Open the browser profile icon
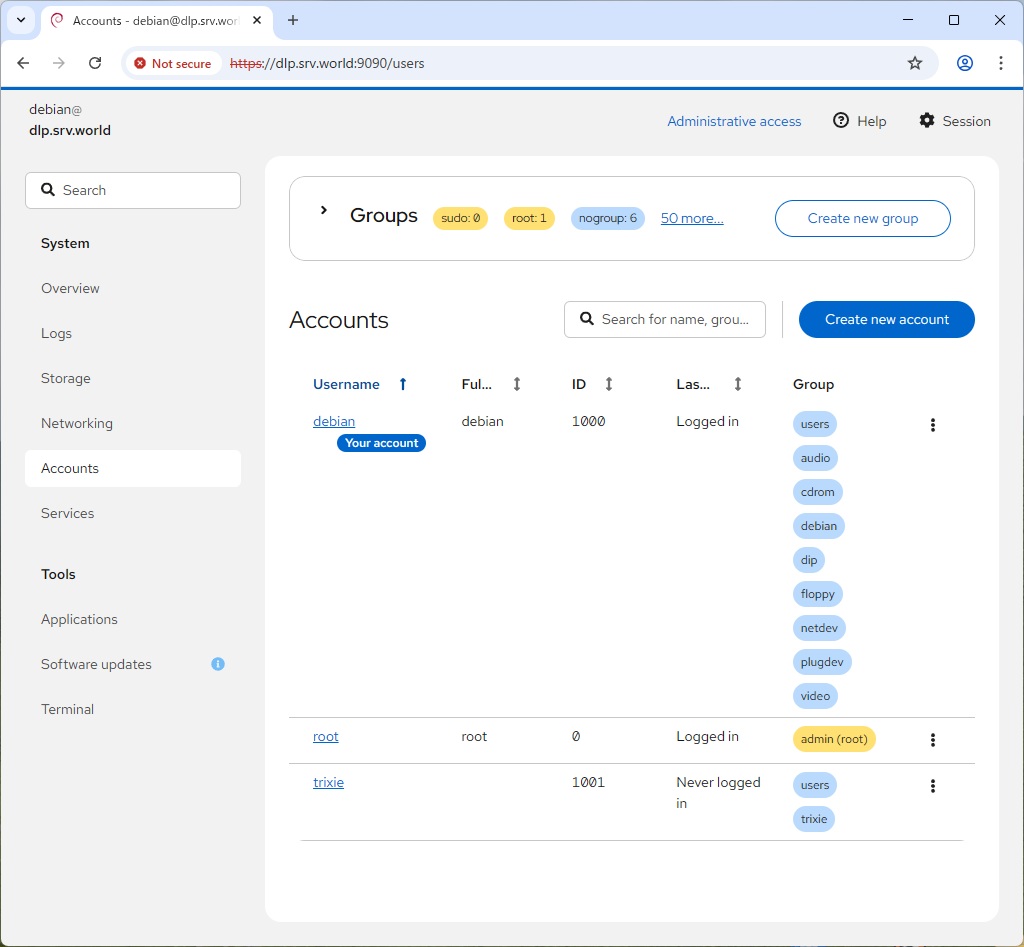The height and width of the screenshot is (947, 1024). pyautogui.click(x=964, y=63)
